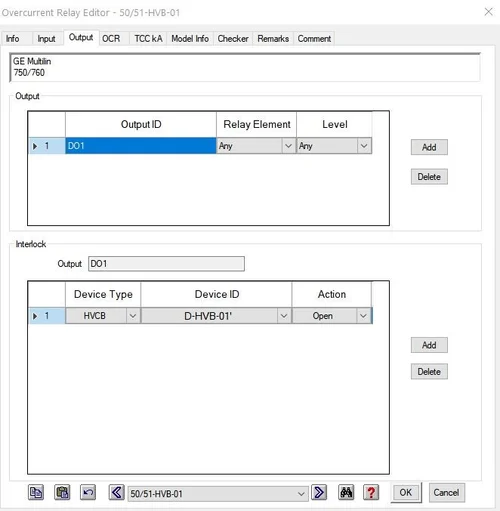Click the Device Type column header
500x511 pixels.
pos(103,294)
